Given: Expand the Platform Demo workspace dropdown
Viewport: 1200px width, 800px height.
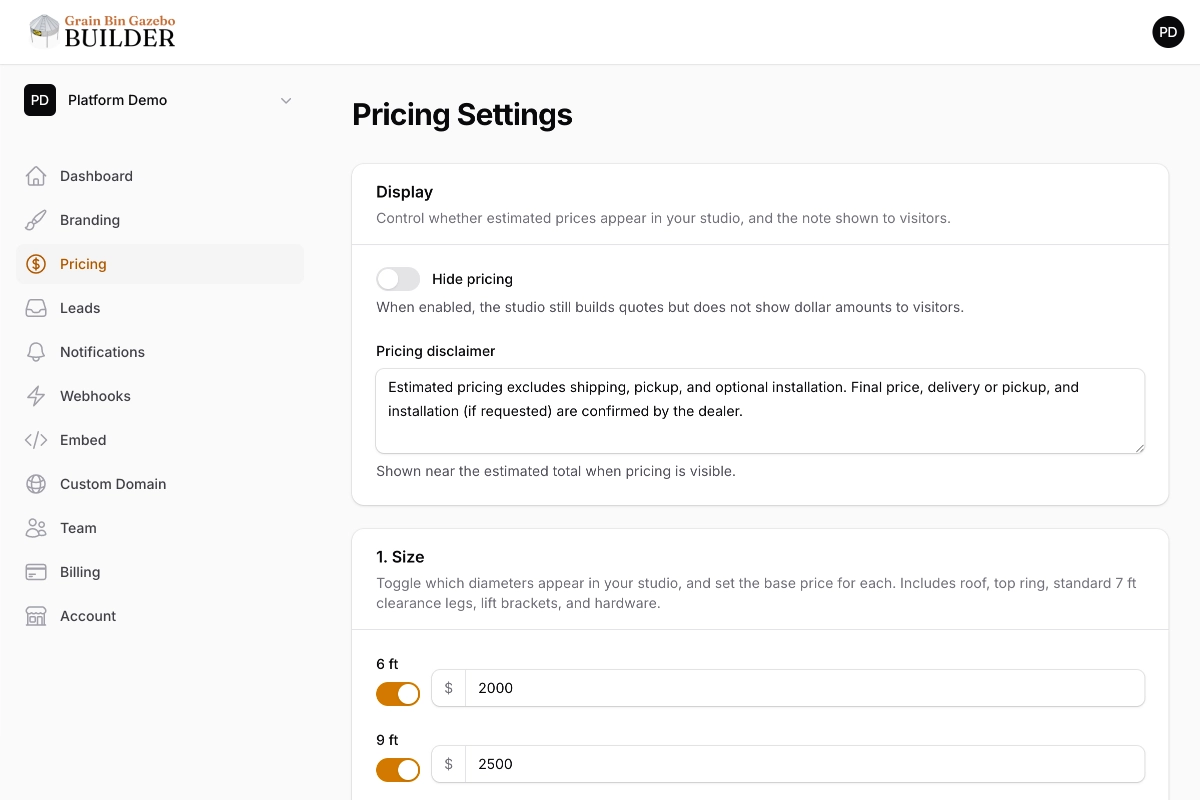Looking at the screenshot, I should tap(286, 100).
